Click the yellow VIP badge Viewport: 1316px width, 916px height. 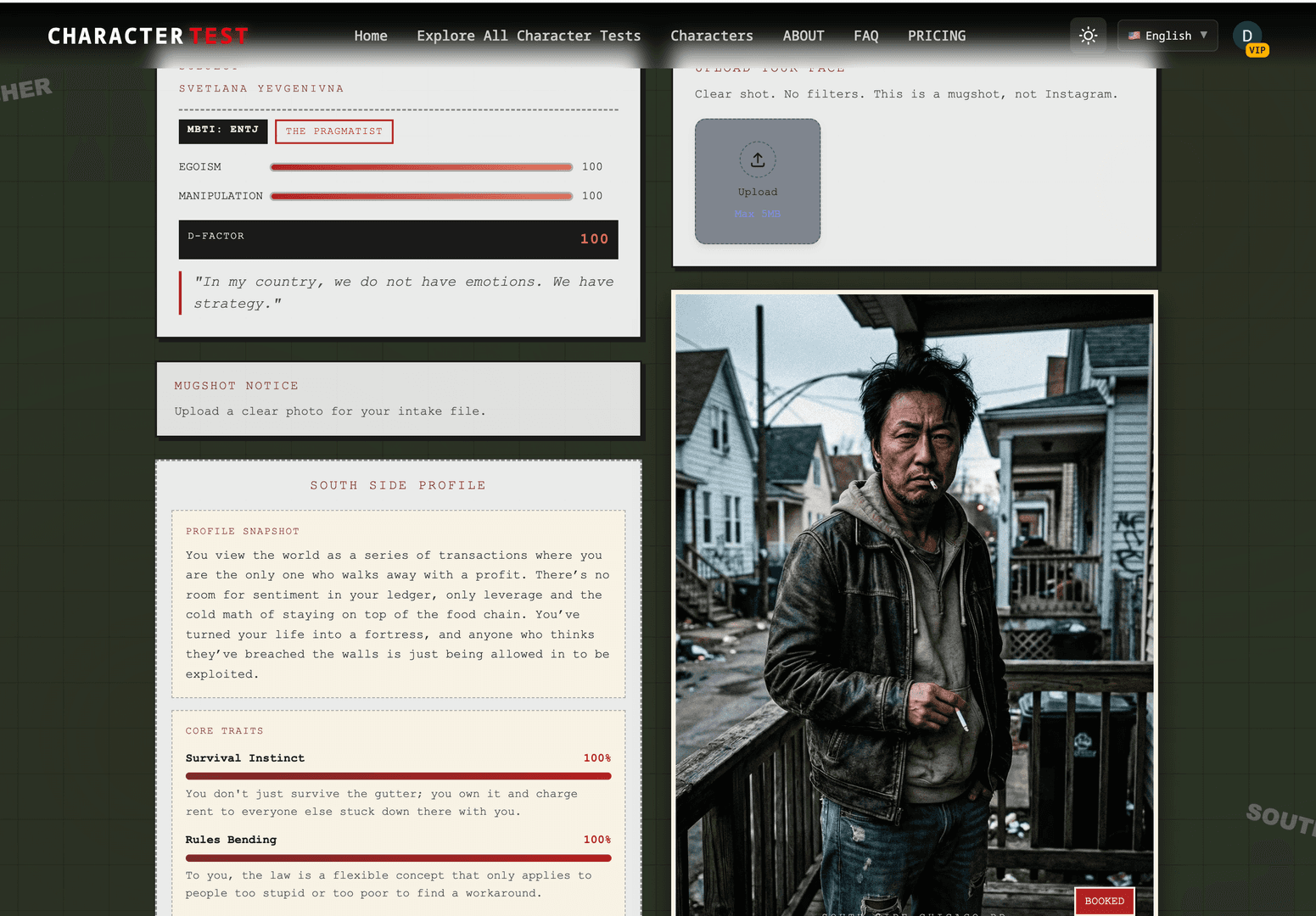click(1257, 50)
